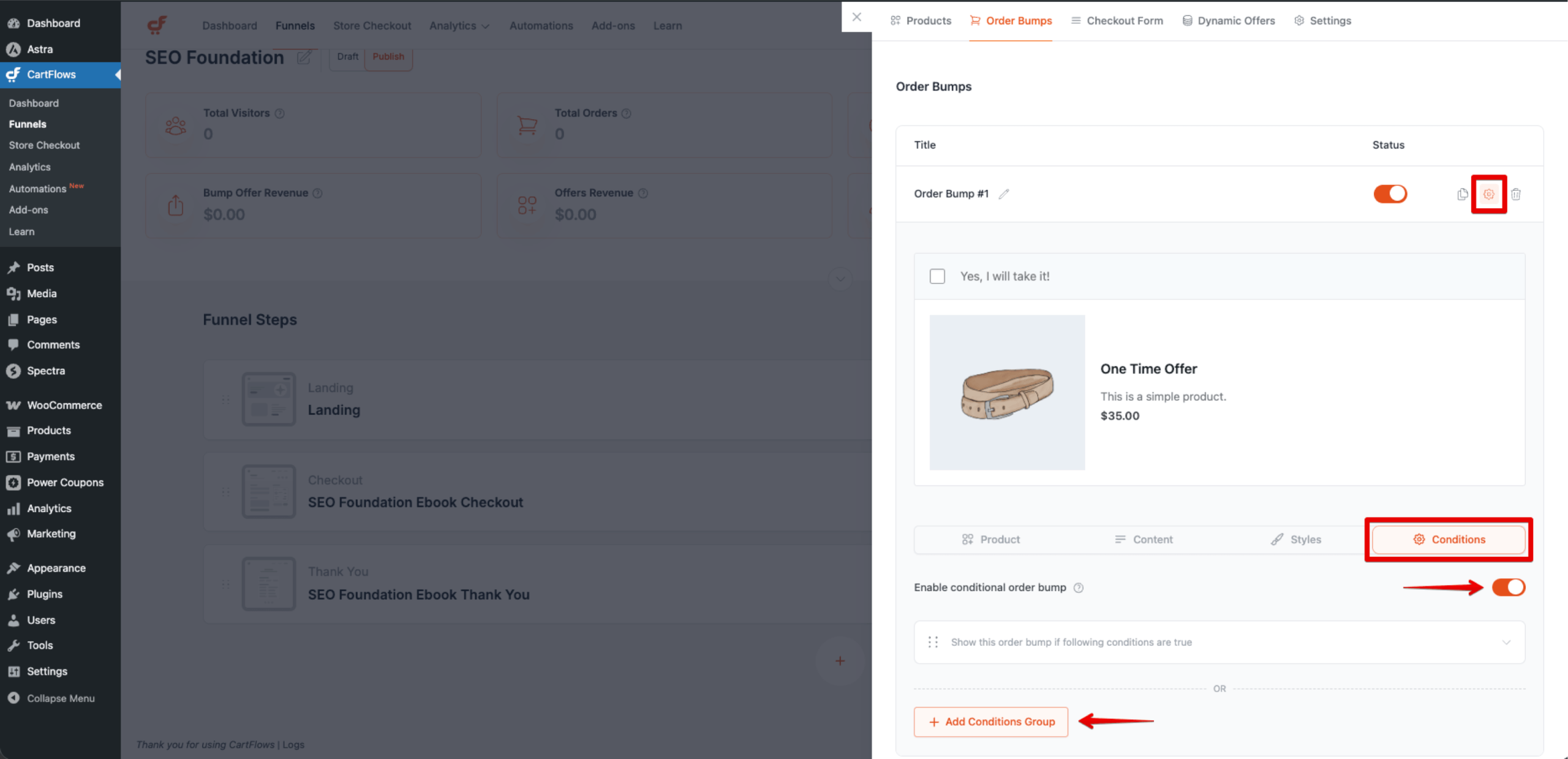Click the Add Conditions Group button
The image size is (1568, 759).
coord(990,722)
